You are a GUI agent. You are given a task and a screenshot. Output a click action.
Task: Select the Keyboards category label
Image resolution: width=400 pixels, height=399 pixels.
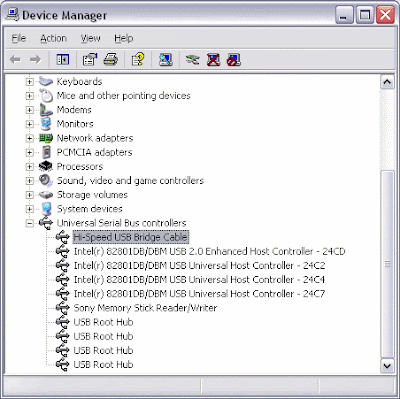pyautogui.click(x=79, y=82)
